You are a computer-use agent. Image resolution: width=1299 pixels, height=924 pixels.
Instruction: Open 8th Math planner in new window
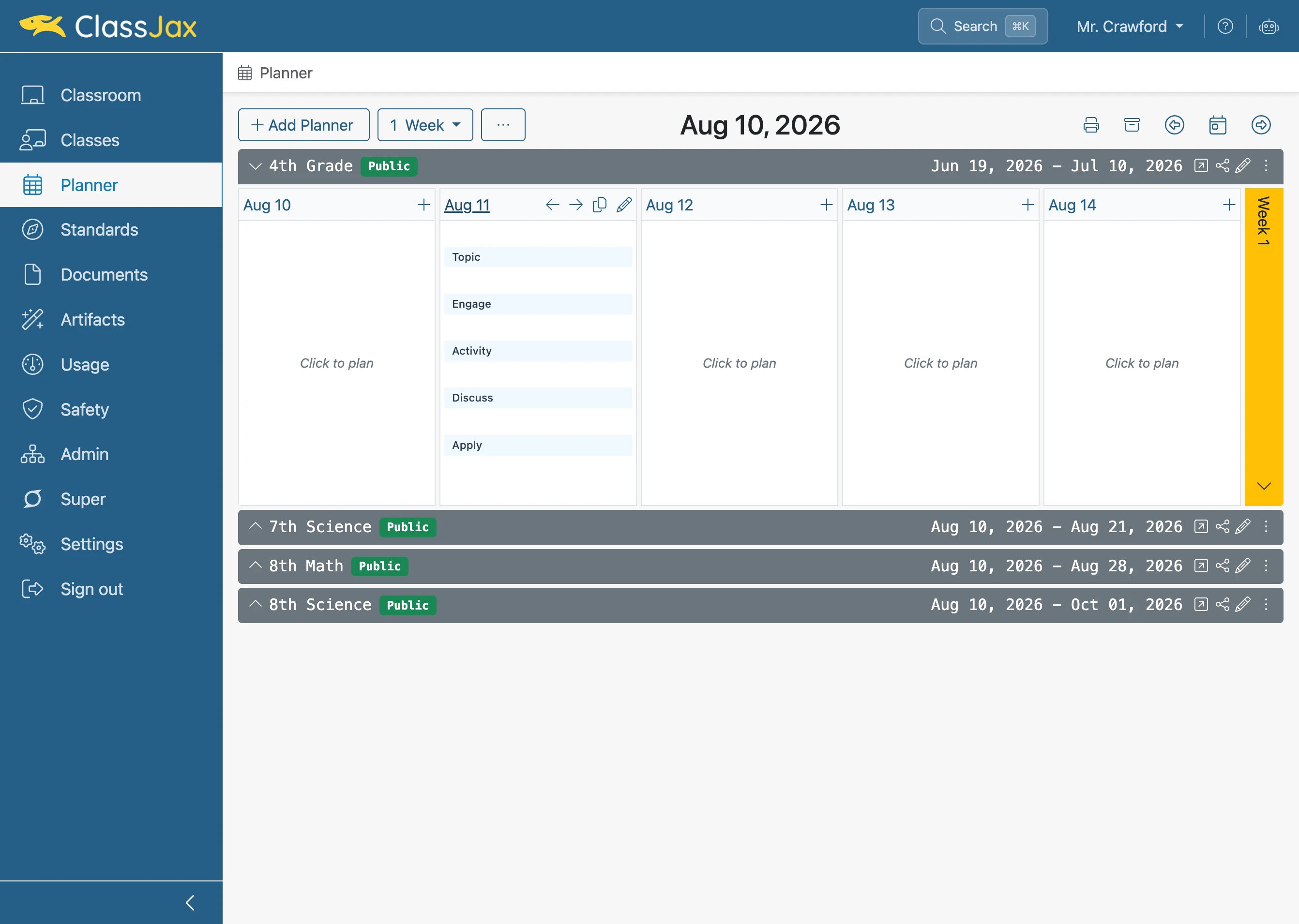(1201, 566)
